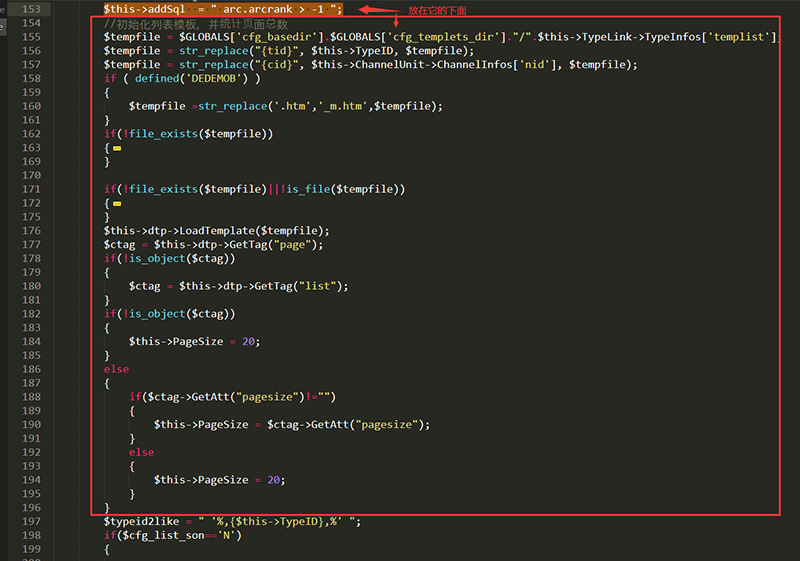Click the if(!is_object($ctag)) statement on line 182
The width and height of the screenshot is (800, 561).
[170, 314]
